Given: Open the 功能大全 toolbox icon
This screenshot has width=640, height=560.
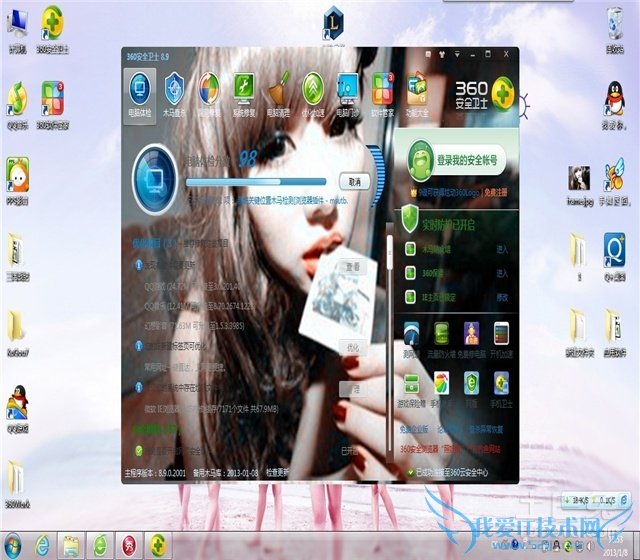Looking at the screenshot, I should 417,96.
